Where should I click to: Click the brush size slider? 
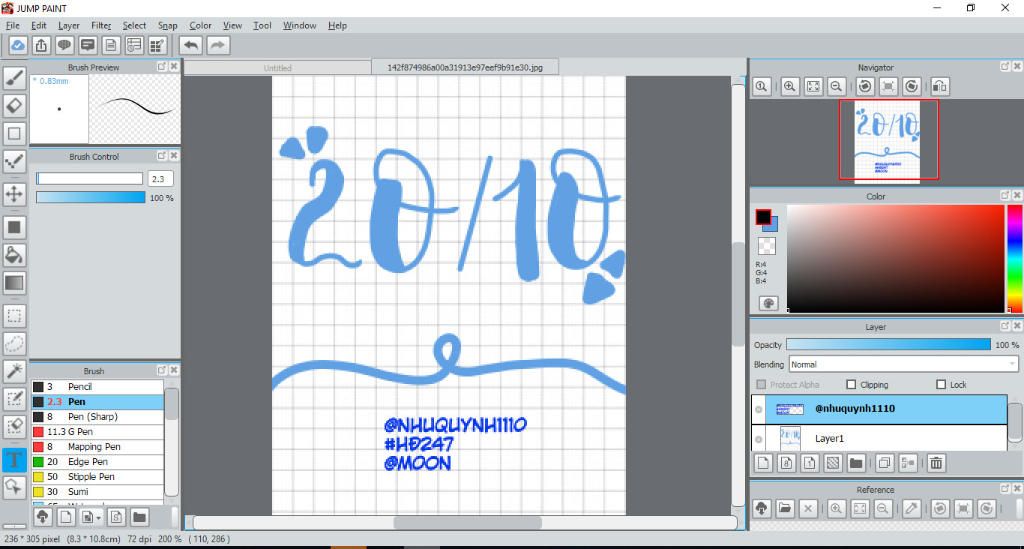(x=89, y=178)
